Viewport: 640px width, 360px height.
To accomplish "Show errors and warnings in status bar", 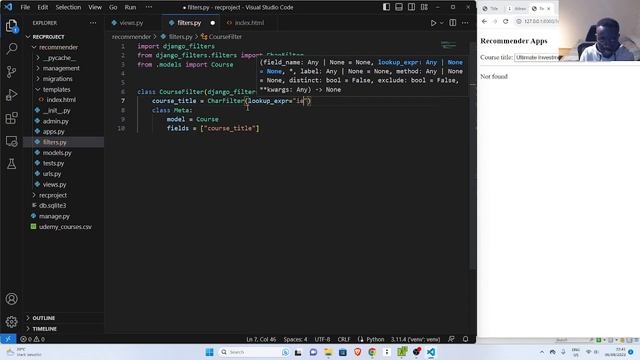I will [33, 339].
